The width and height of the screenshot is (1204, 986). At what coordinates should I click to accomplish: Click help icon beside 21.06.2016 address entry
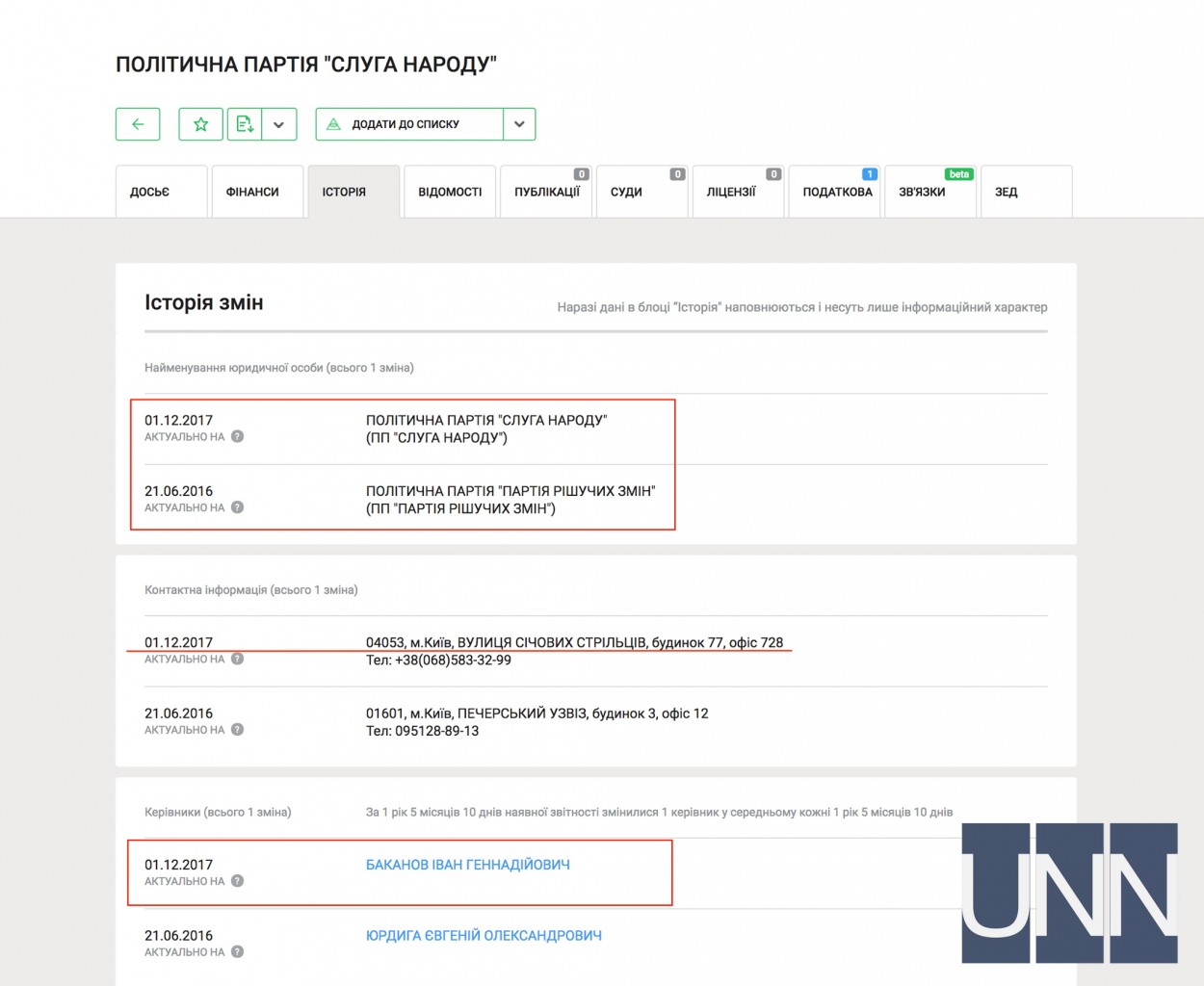tap(237, 730)
